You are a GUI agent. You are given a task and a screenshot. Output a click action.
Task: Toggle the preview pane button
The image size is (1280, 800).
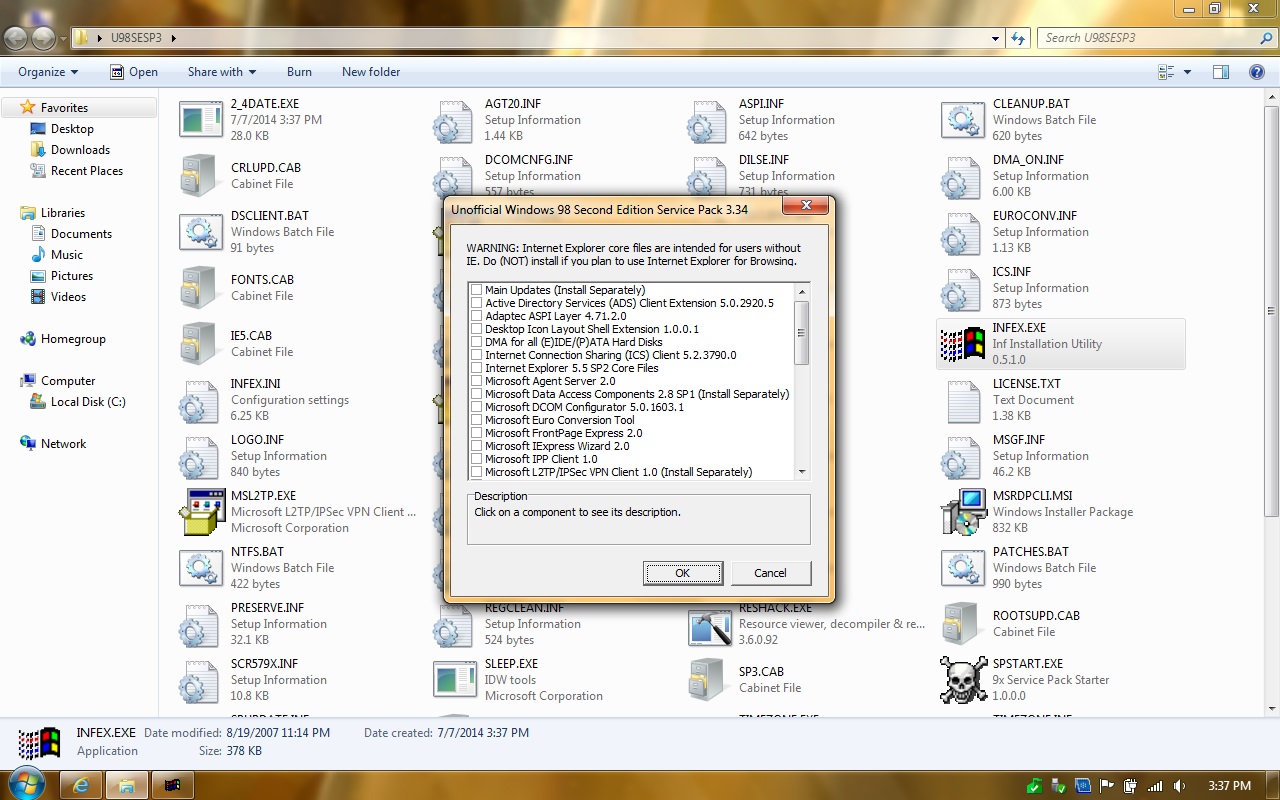tap(1221, 72)
